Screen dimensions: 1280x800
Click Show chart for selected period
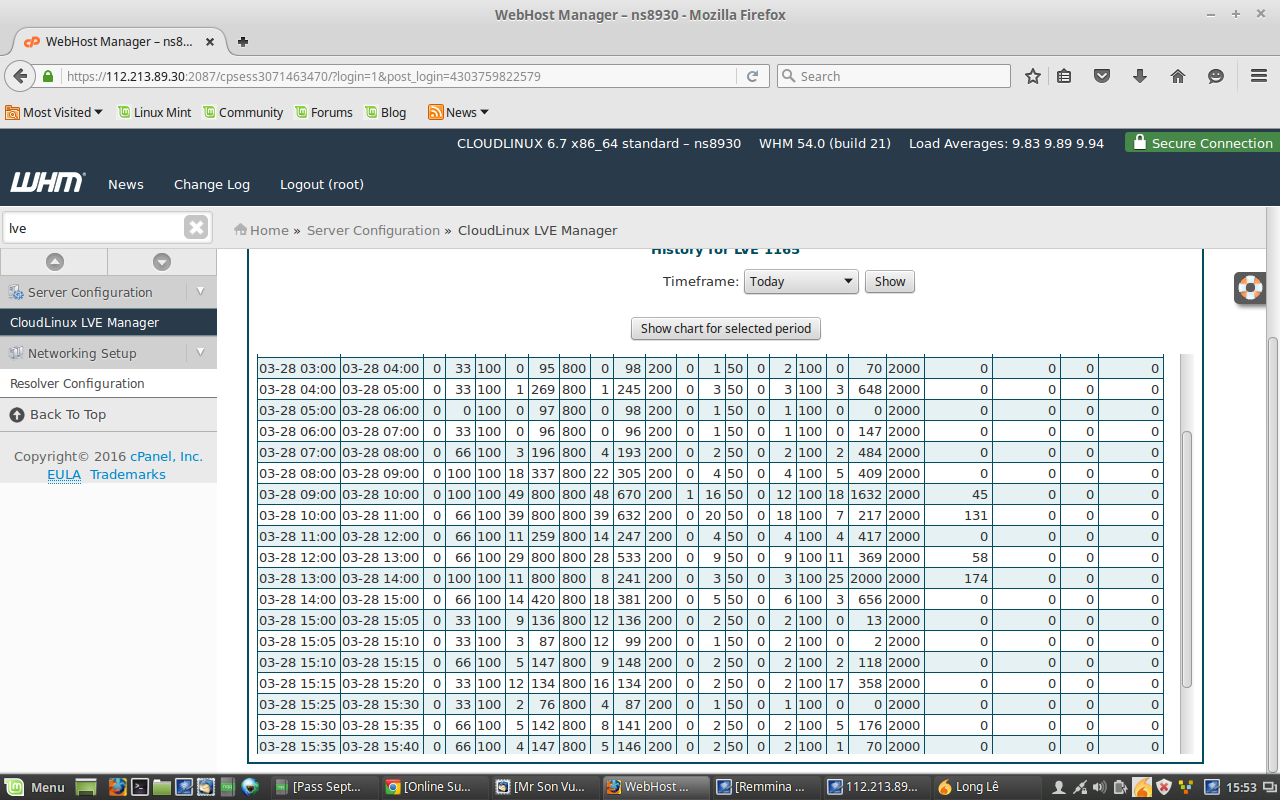point(726,328)
